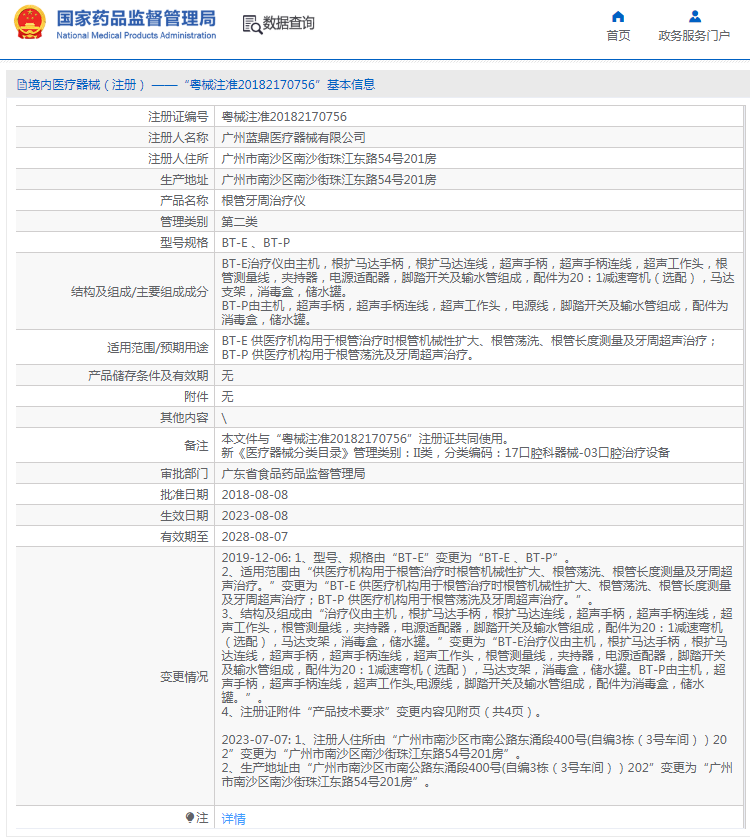Viewport: 750px width, 838px height.
Task: Go to 首页 home icon
Action: pos(618,17)
